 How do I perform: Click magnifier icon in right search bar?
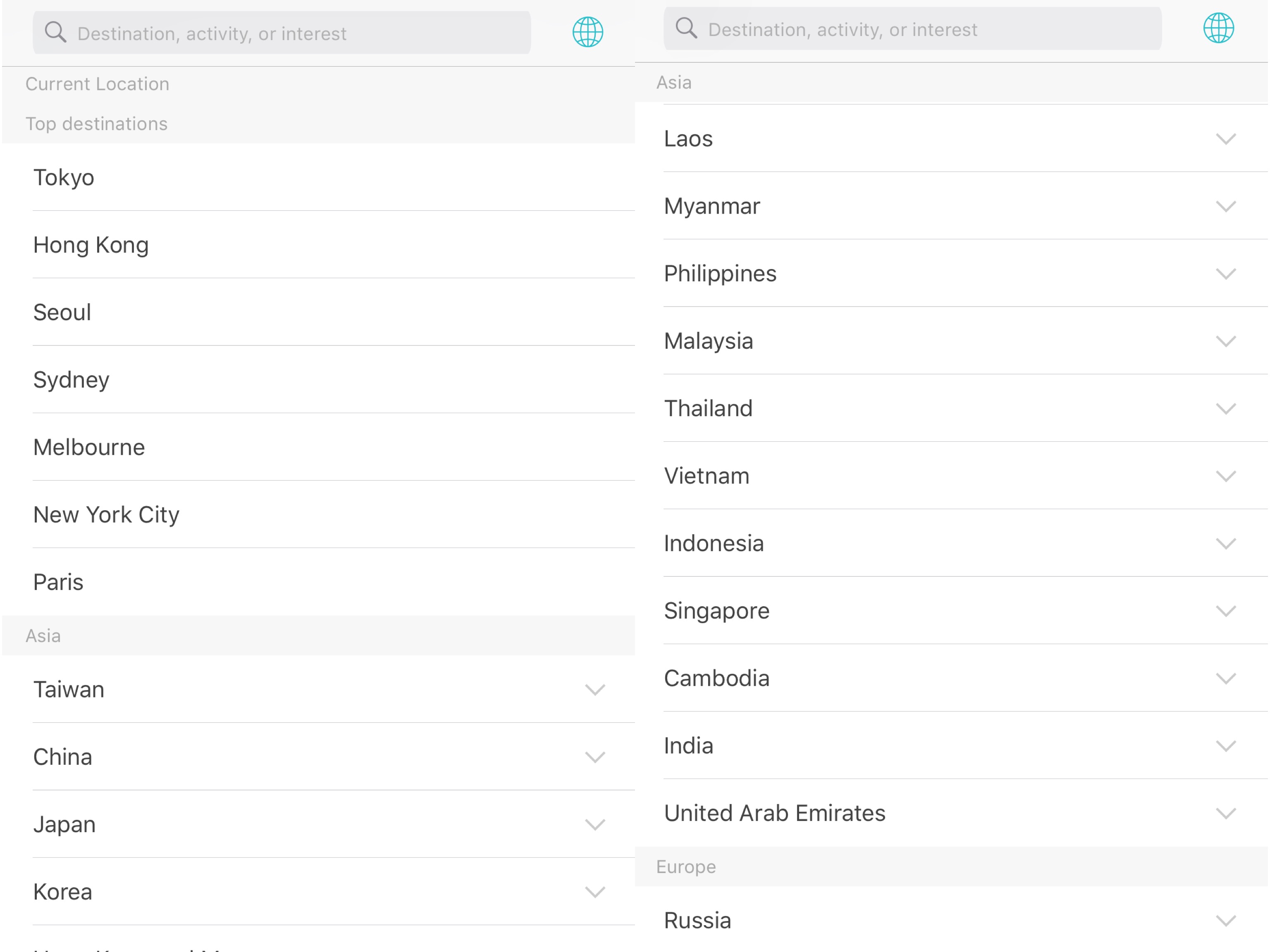[x=686, y=28]
